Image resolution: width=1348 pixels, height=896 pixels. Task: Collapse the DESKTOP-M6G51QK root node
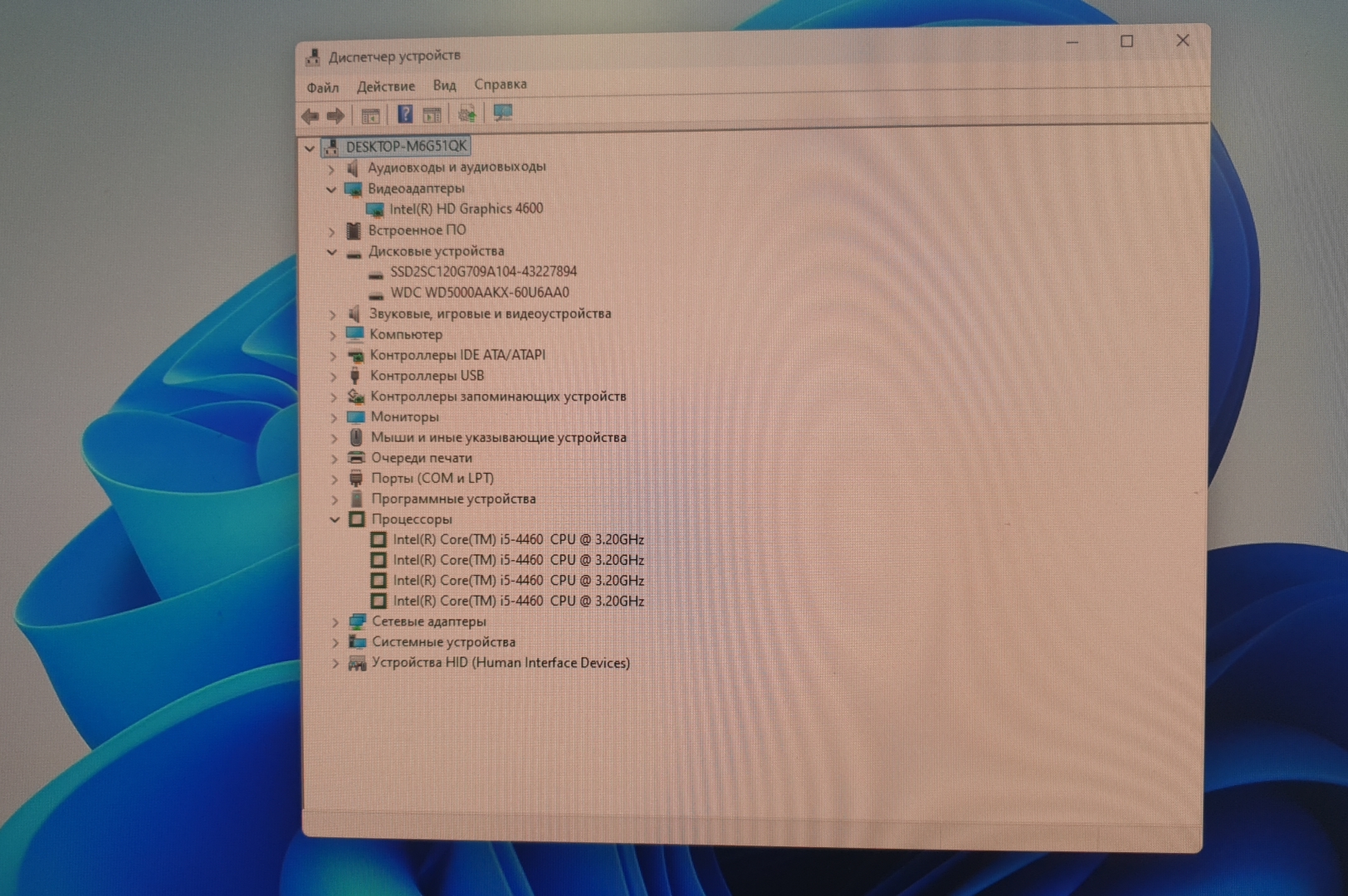(310, 149)
